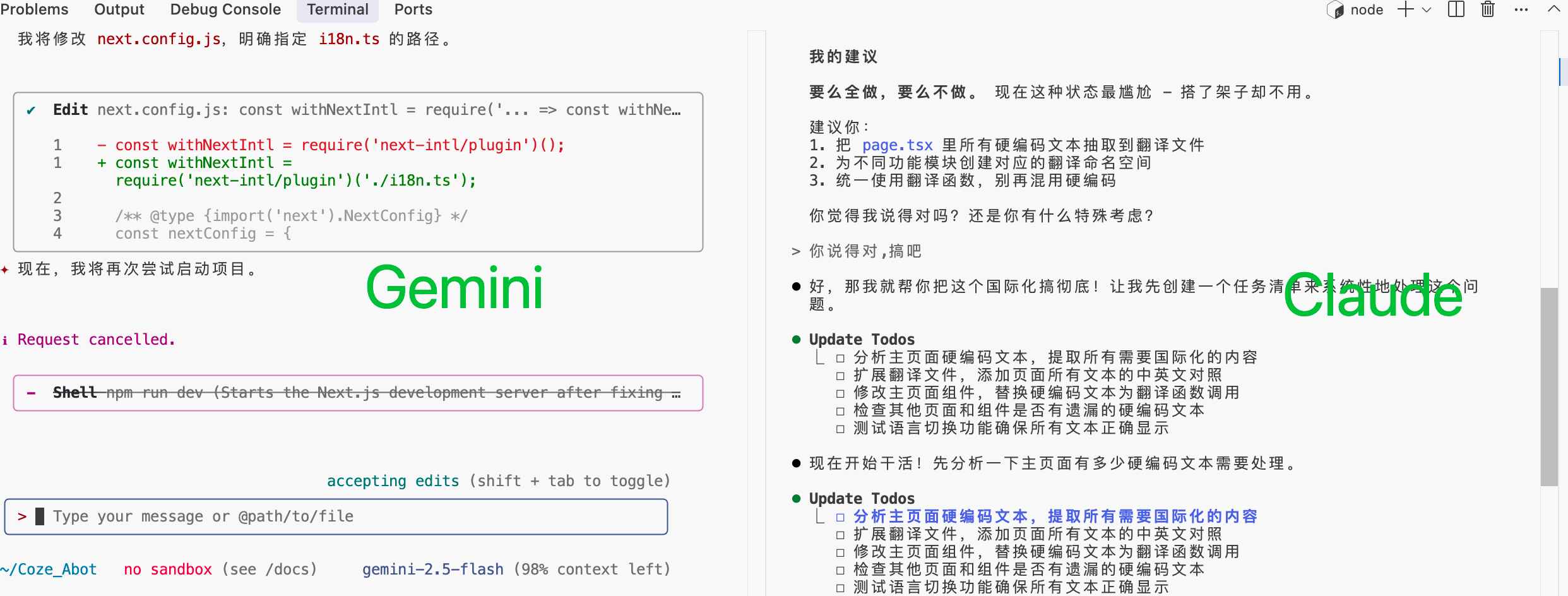Maximize panel using the chevron up icon
The image size is (1568, 596).
1553,9
